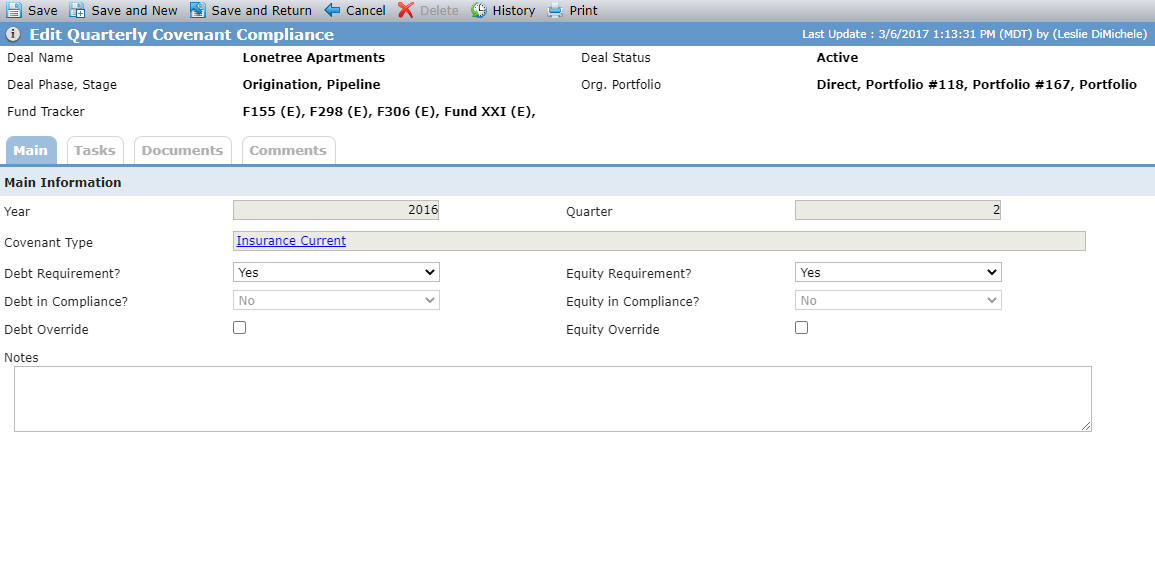Switch to the Documents tab
1155x563 pixels.
pos(183,150)
